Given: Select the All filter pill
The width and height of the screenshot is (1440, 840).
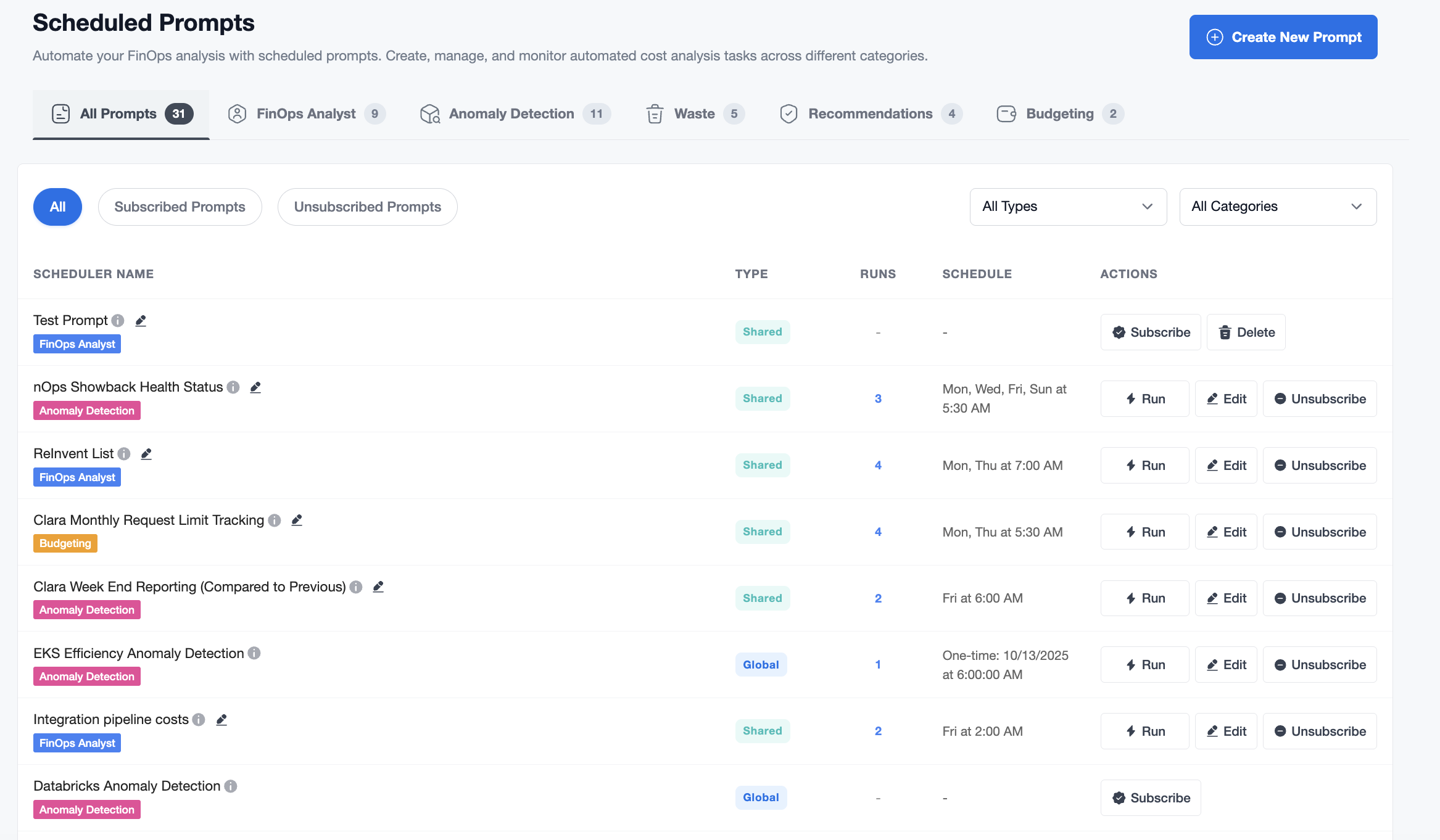Looking at the screenshot, I should click(x=57, y=207).
